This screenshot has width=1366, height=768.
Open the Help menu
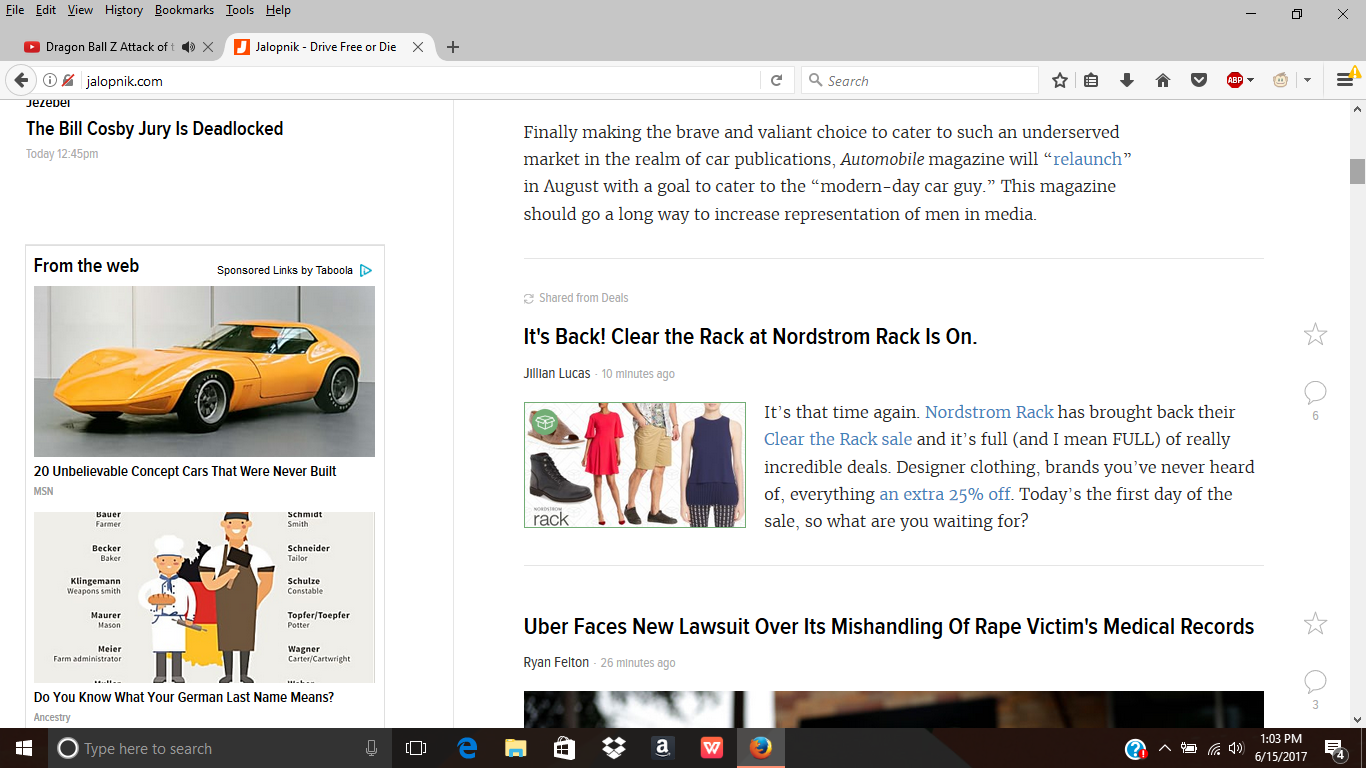[278, 10]
